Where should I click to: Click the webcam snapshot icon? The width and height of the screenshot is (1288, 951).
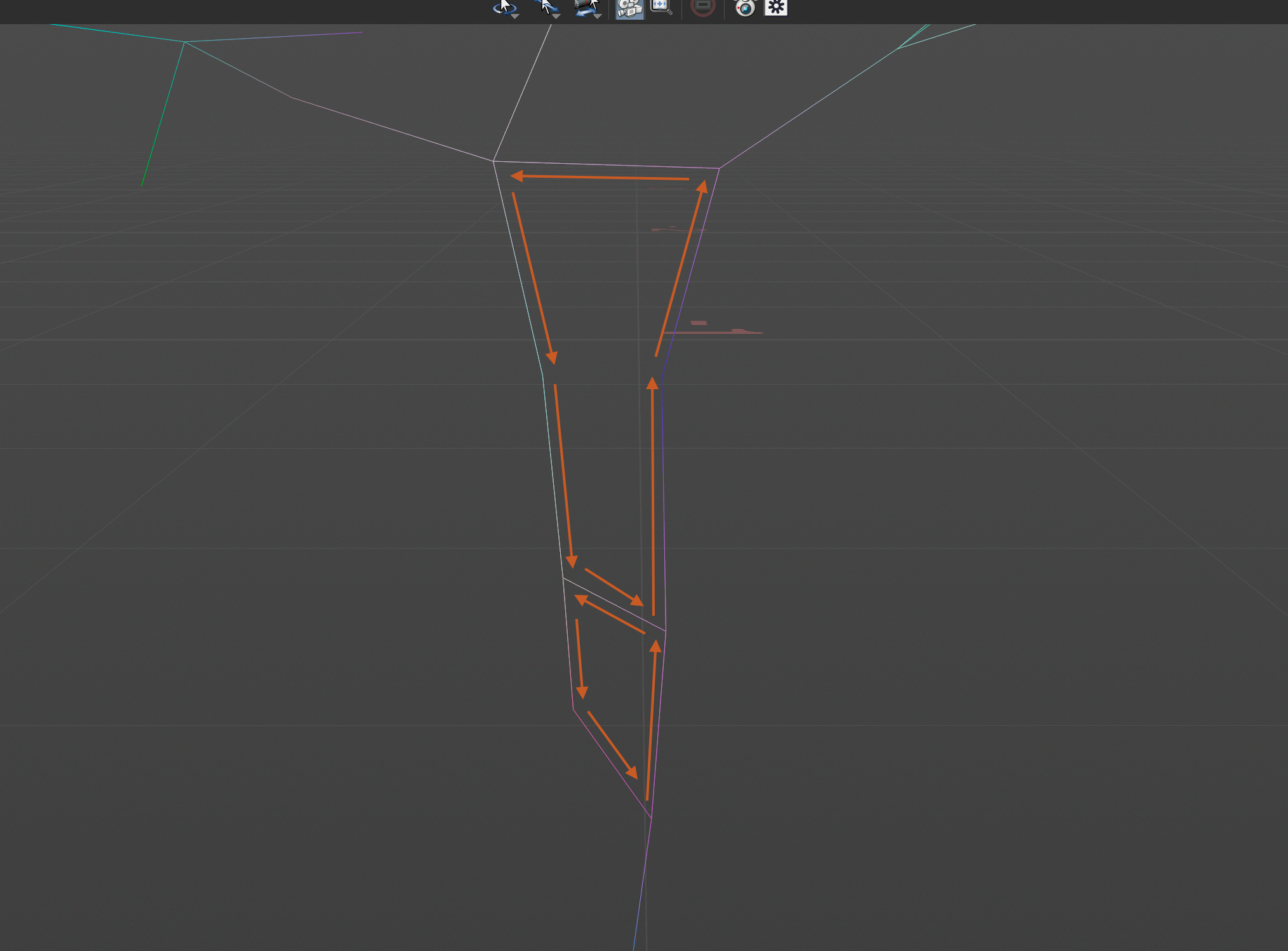tap(745, 8)
